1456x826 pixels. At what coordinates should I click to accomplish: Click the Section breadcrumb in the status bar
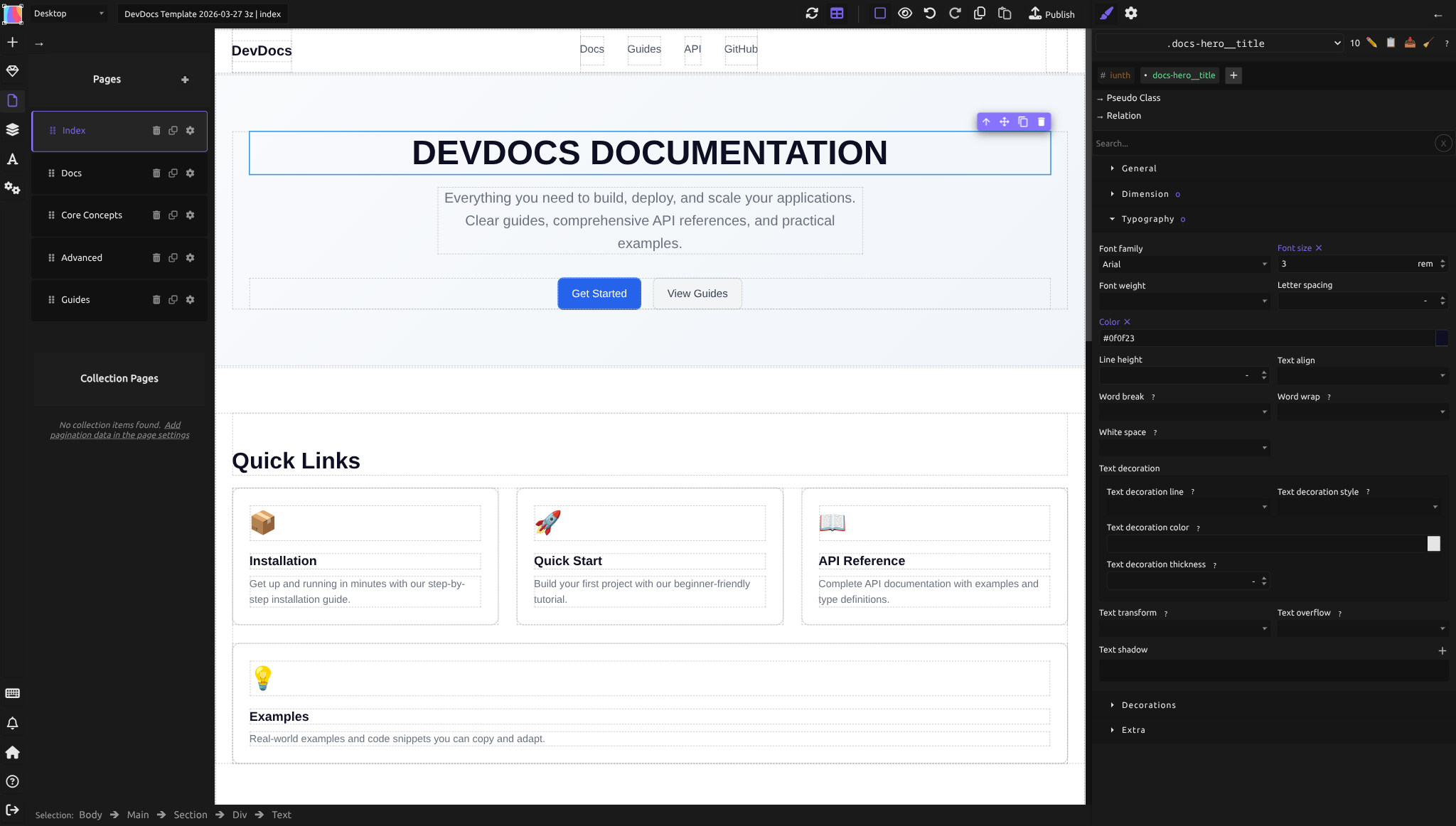tap(190, 815)
